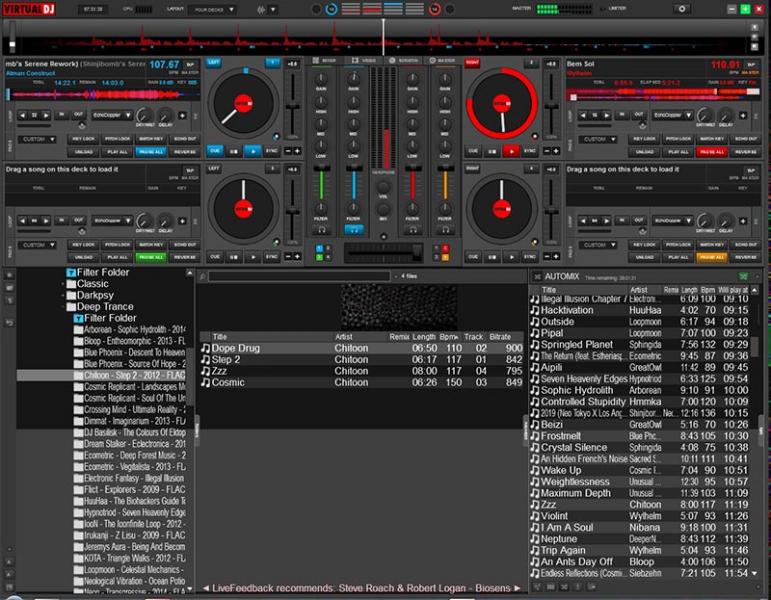Click previous arrow on LiveFeedback recommendation
The height and width of the screenshot is (600, 771).
[x=206, y=588]
